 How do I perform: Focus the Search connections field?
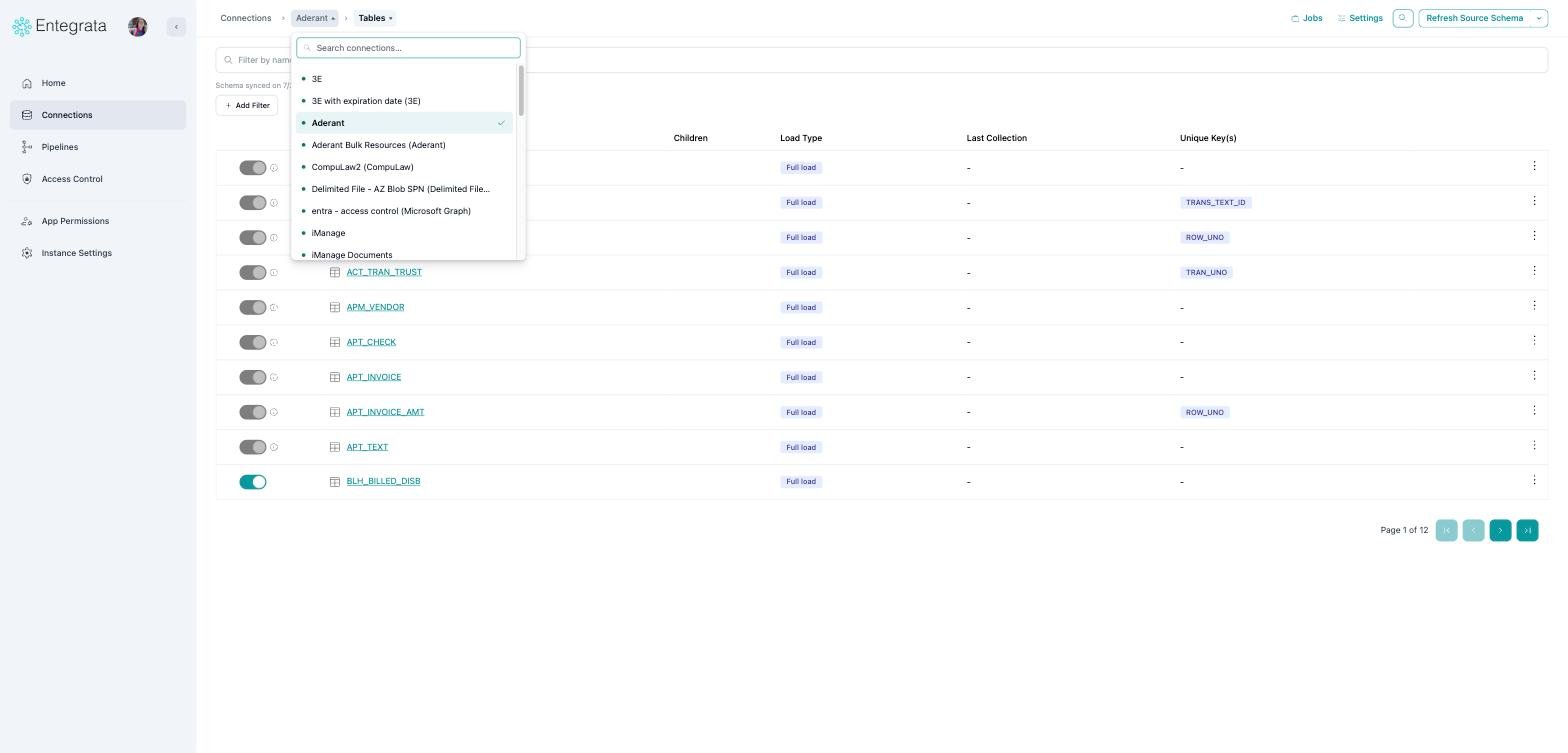[x=408, y=48]
